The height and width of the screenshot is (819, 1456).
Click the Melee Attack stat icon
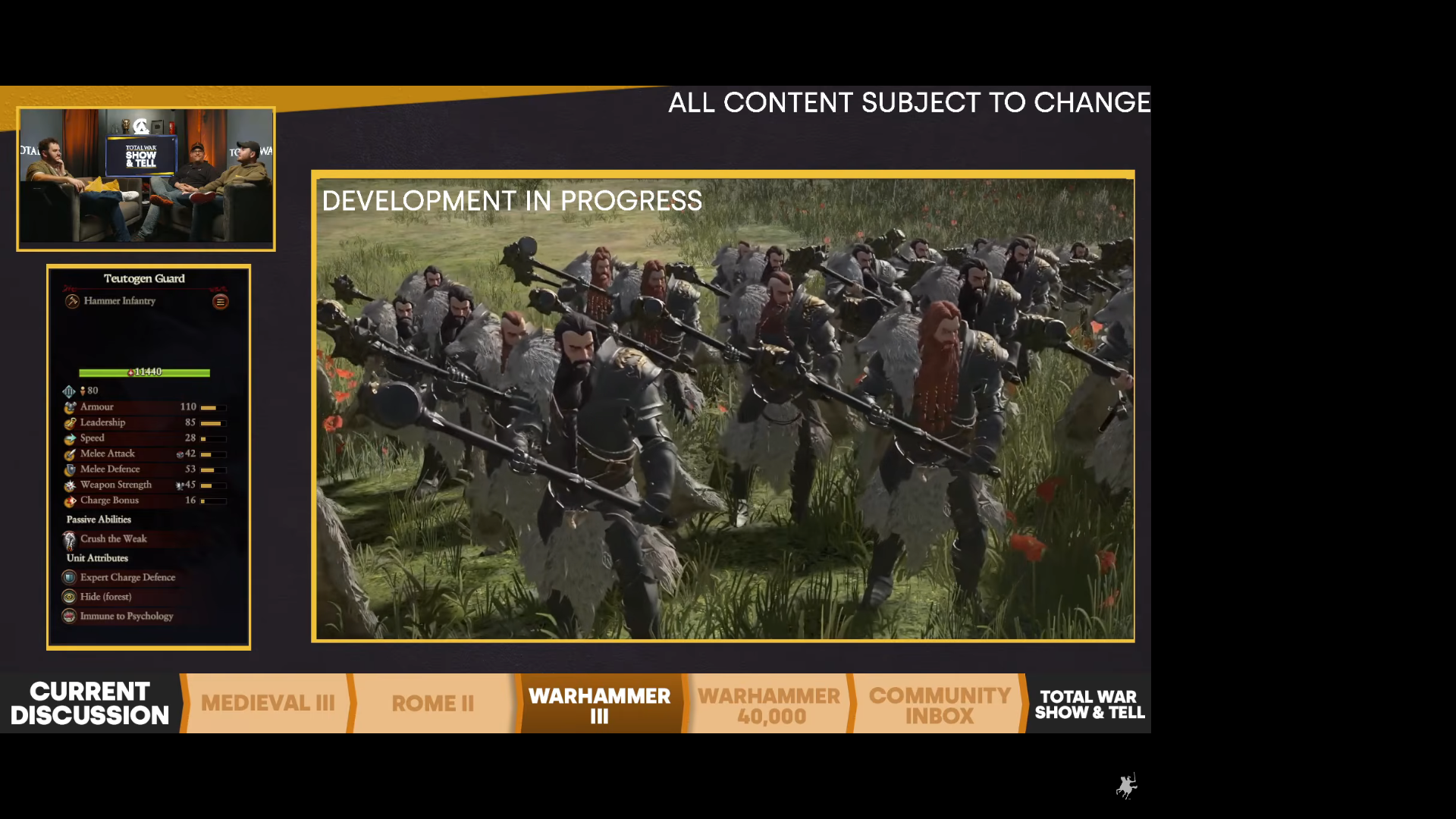click(70, 454)
